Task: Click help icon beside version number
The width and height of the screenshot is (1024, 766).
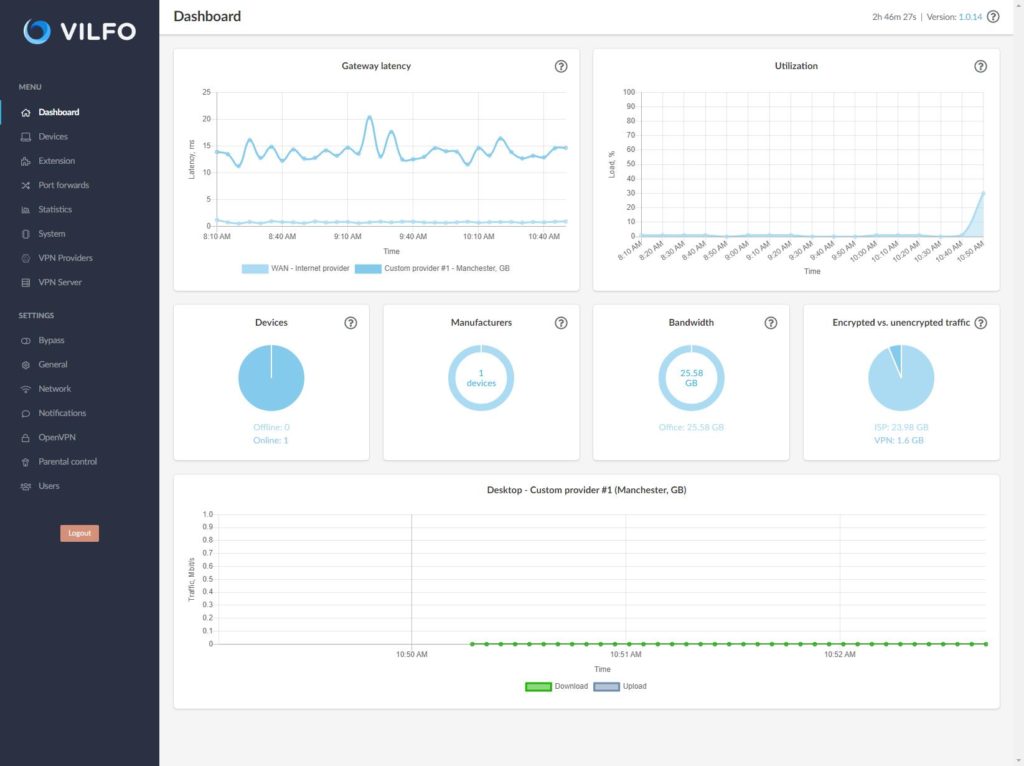Action: [x=993, y=16]
